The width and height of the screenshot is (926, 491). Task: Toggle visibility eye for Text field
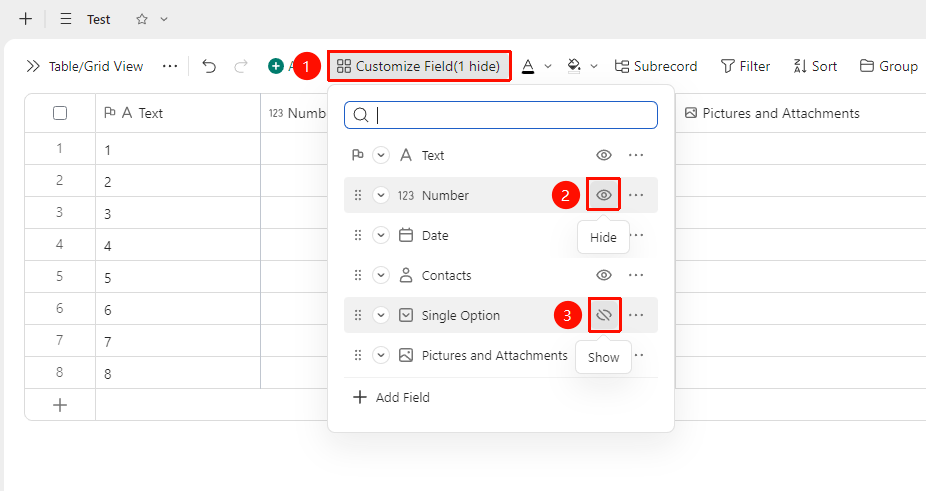(x=604, y=155)
